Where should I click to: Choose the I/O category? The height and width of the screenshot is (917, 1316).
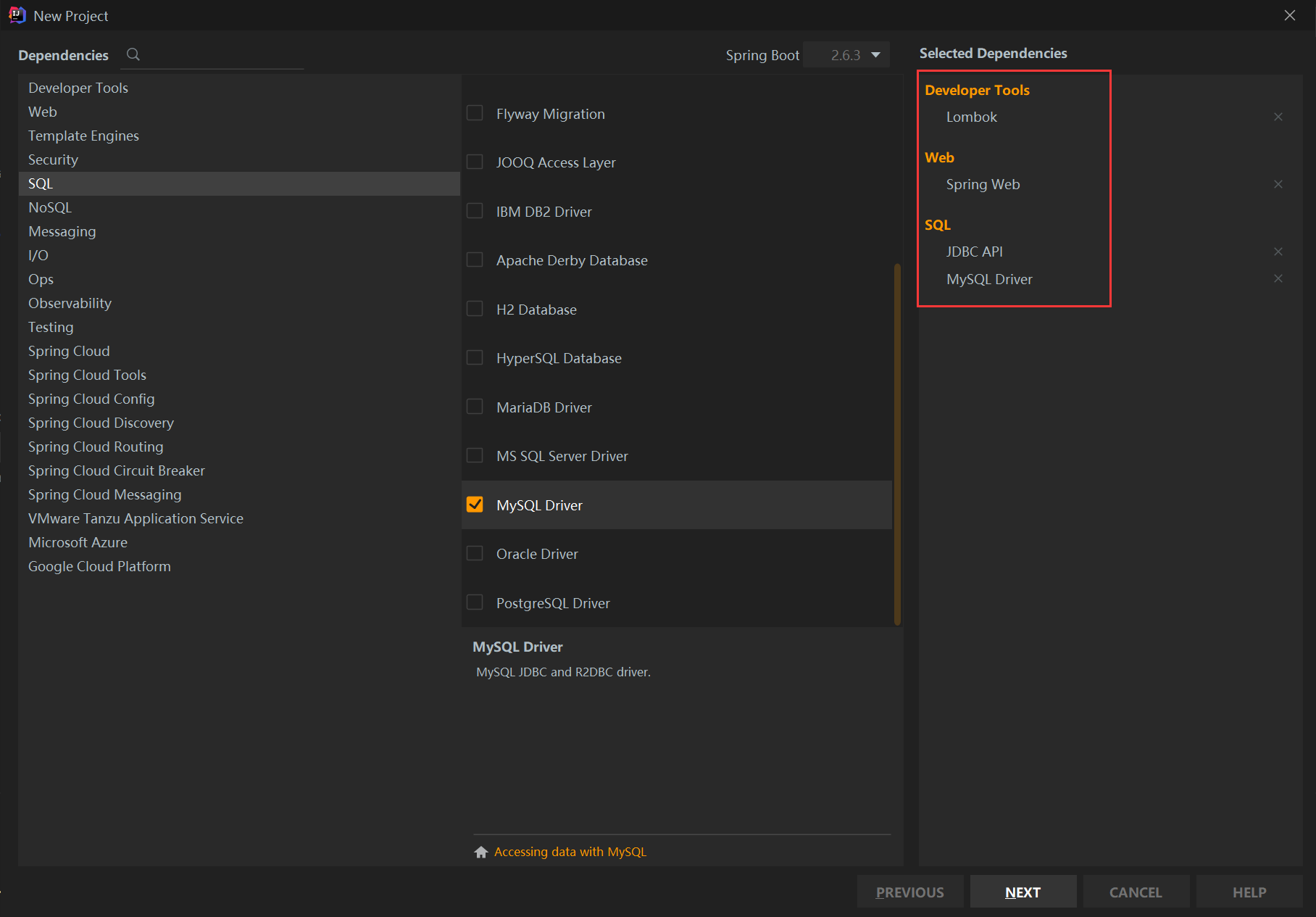(x=239, y=255)
